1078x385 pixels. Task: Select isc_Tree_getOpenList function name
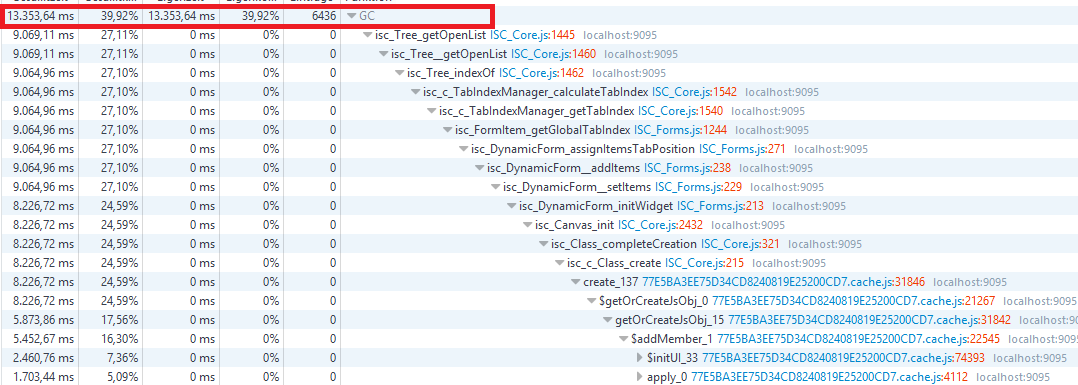pos(431,34)
